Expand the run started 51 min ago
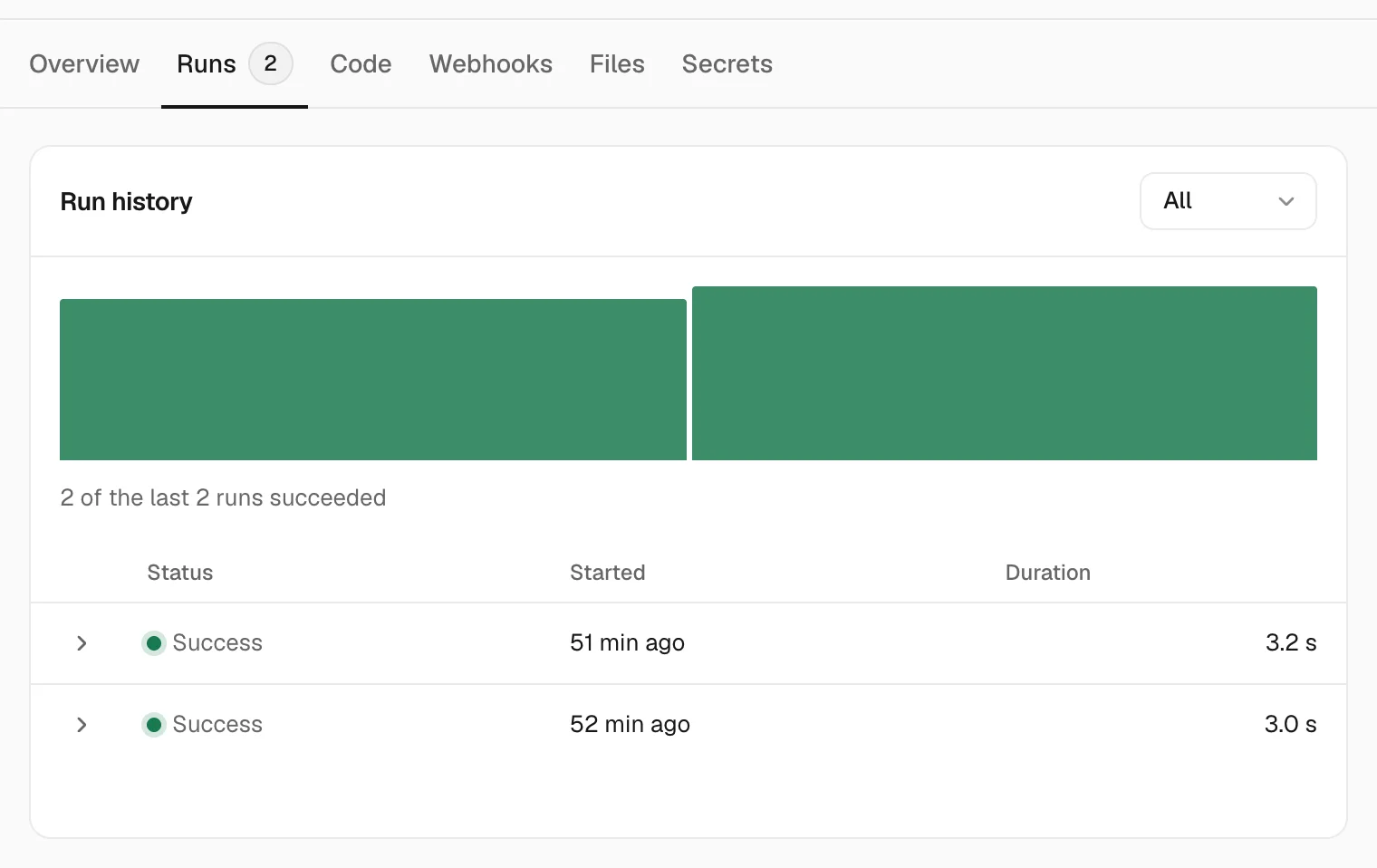Image resolution: width=1377 pixels, height=868 pixels. click(82, 643)
